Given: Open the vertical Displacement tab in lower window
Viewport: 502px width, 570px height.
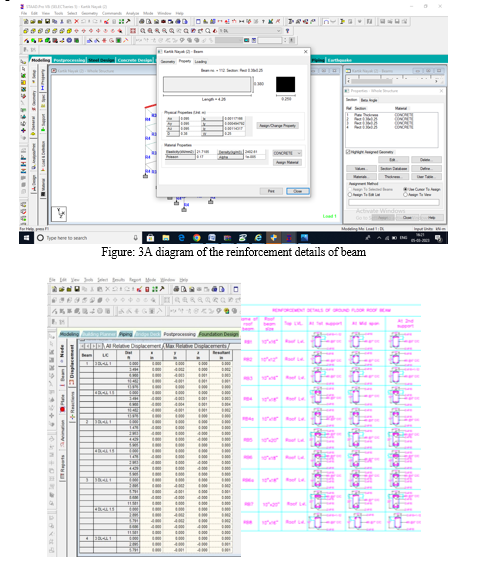Looking at the screenshot, I should (x=72, y=364).
